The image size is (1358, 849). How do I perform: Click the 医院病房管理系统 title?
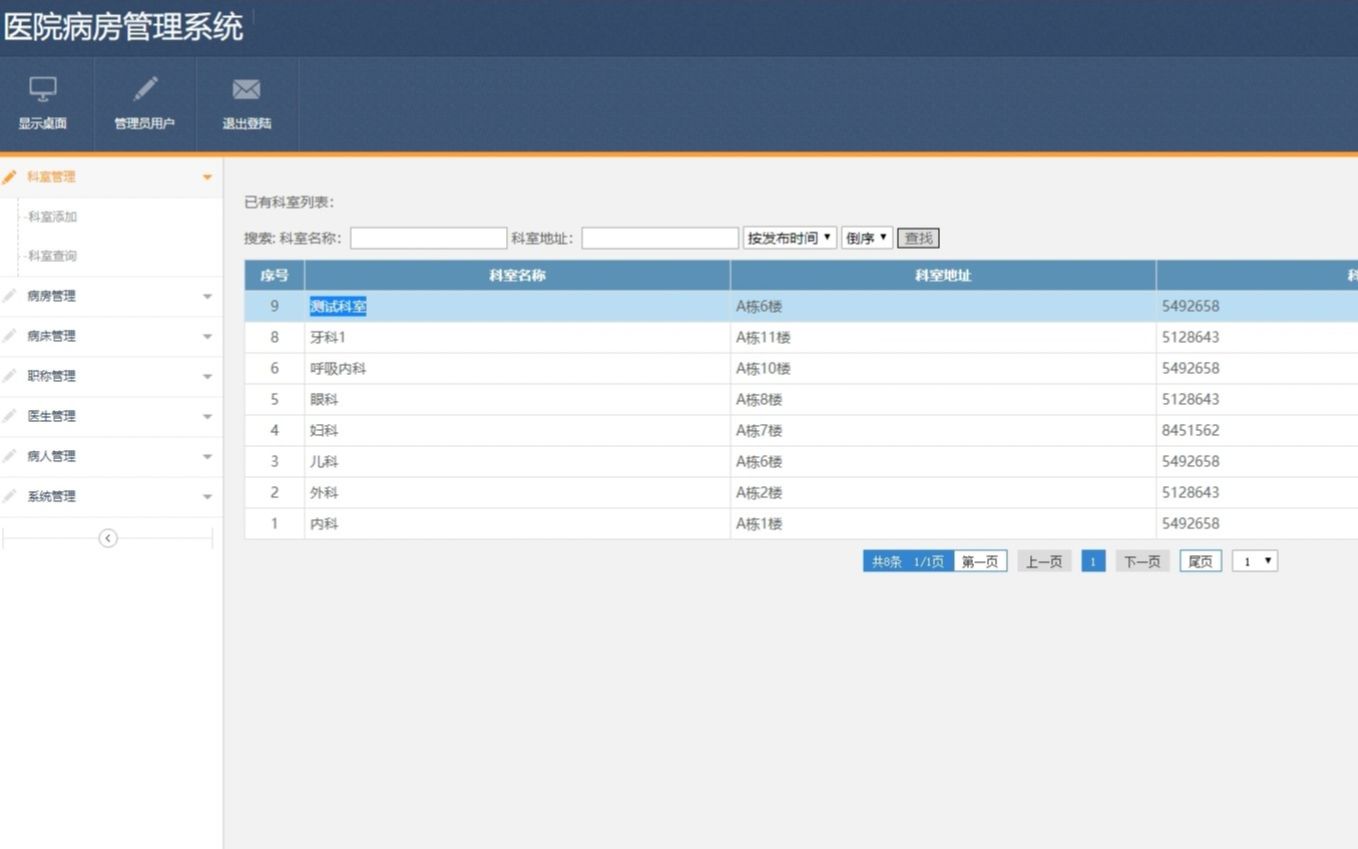[123, 27]
